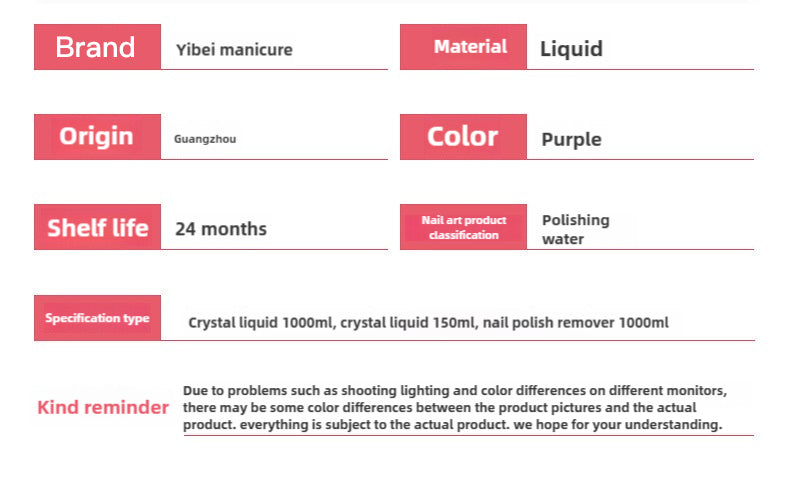
Task: Select the 24 months value
Action: pos(221,228)
